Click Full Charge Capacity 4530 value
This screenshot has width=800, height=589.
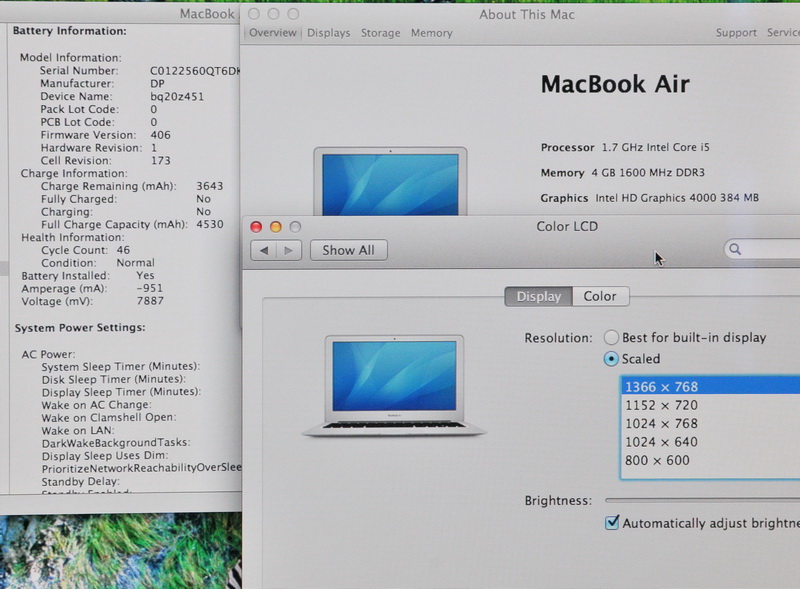click(210, 224)
